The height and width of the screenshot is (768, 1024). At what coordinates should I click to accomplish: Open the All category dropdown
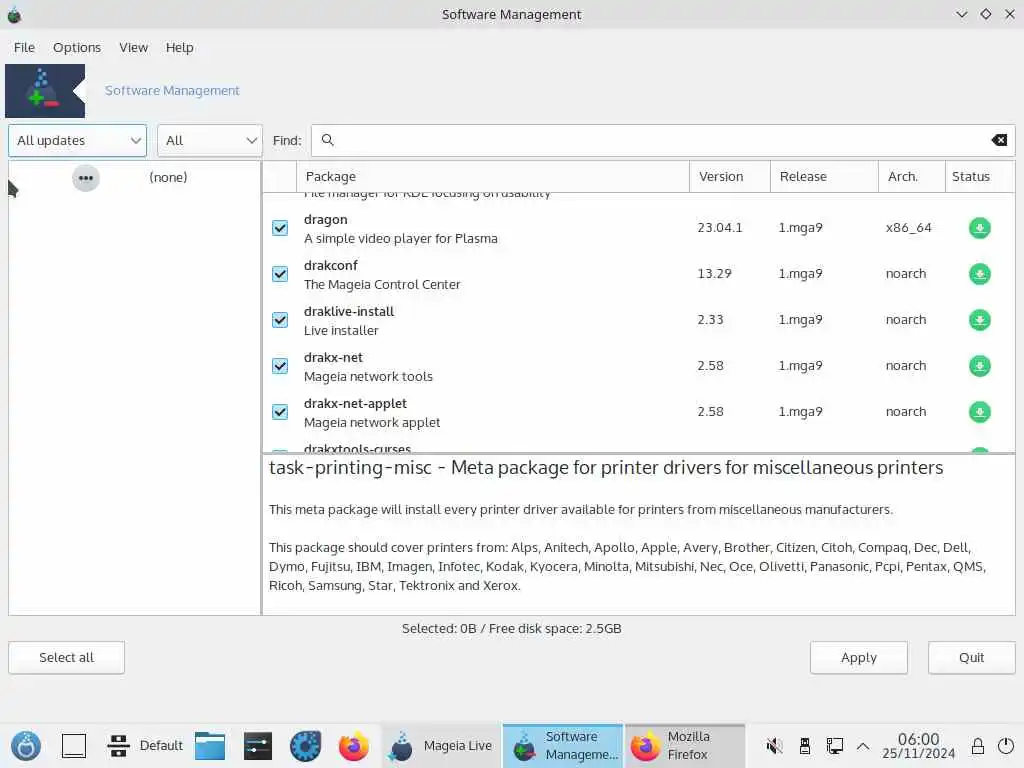pyautogui.click(x=210, y=140)
